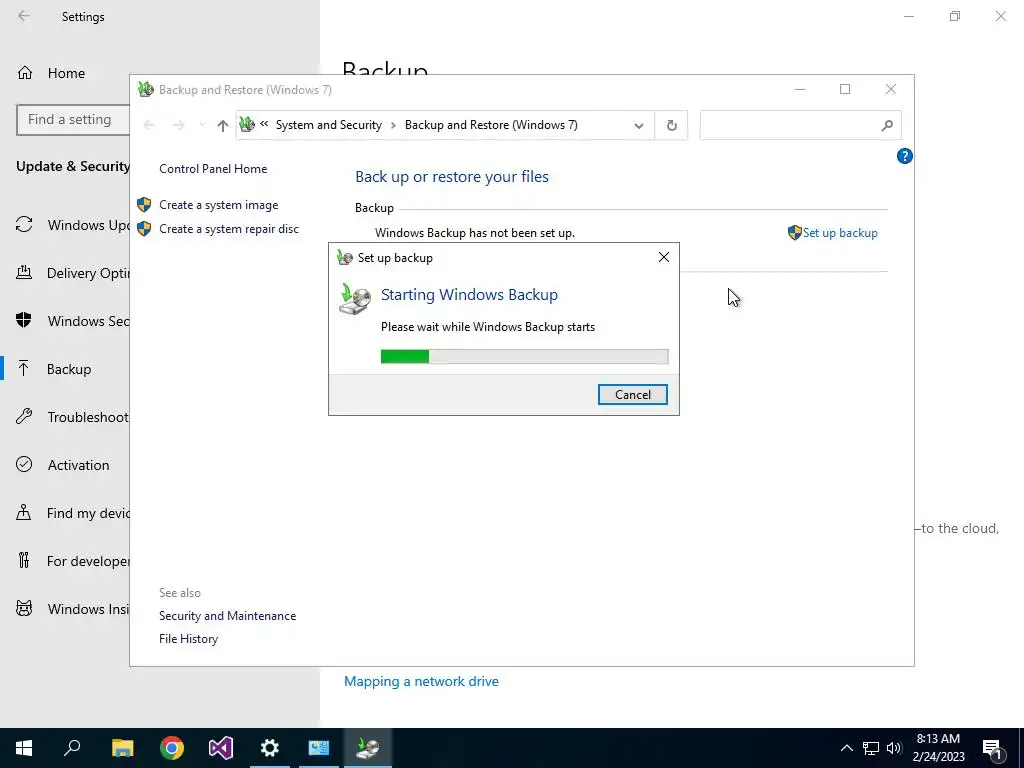Click shield icon beside Create a system image
The height and width of the screenshot is (768, 1024).
(x=144, y=205)
